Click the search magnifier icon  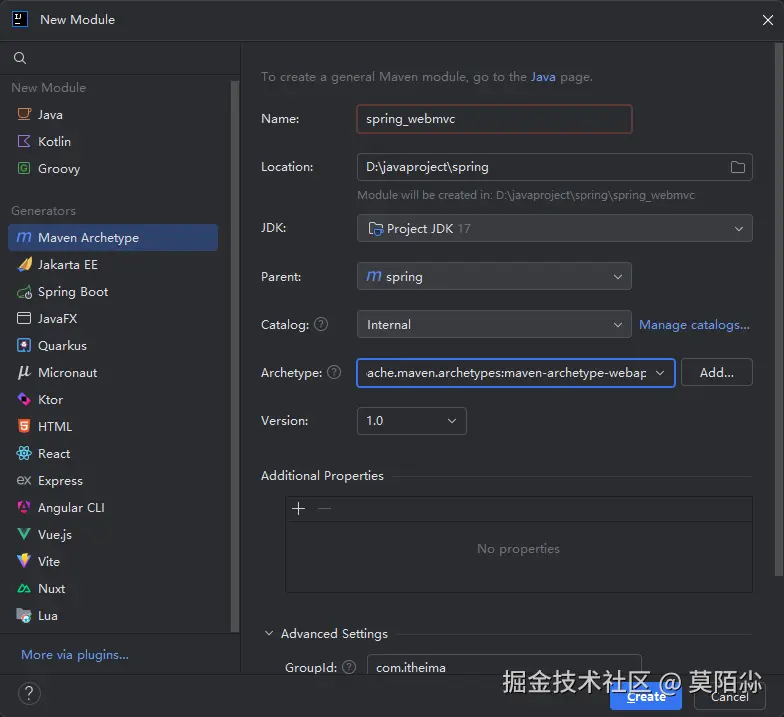(x=20, y=58)
